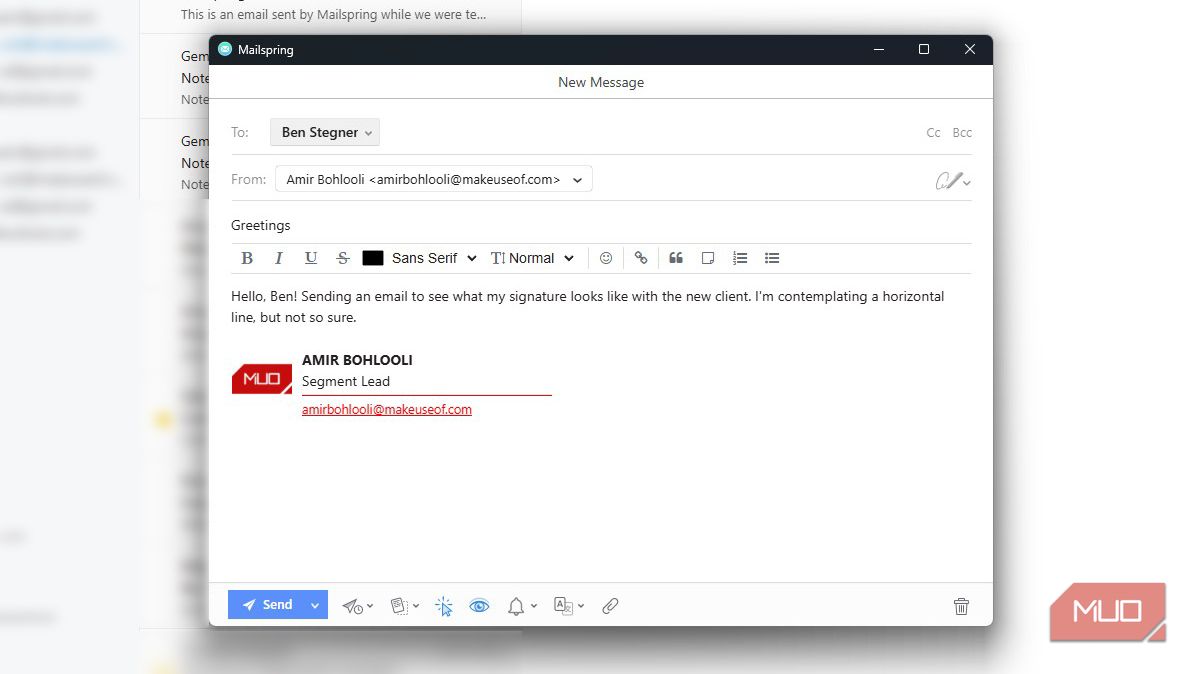The image size is (1198, 674).
Task: Click the Mailspring app icon in title bar
Action: pyautogui.click(x=225, y=49)
